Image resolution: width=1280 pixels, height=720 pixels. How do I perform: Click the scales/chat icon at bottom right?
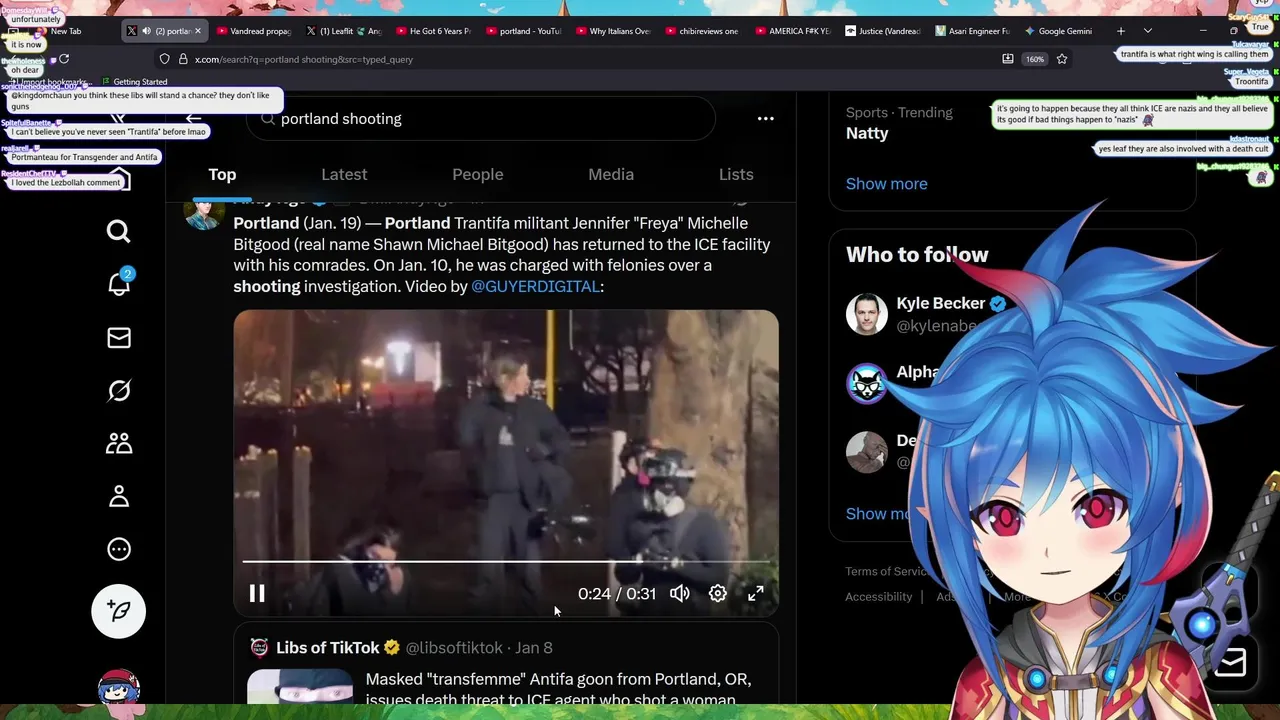click(1230, 663)
